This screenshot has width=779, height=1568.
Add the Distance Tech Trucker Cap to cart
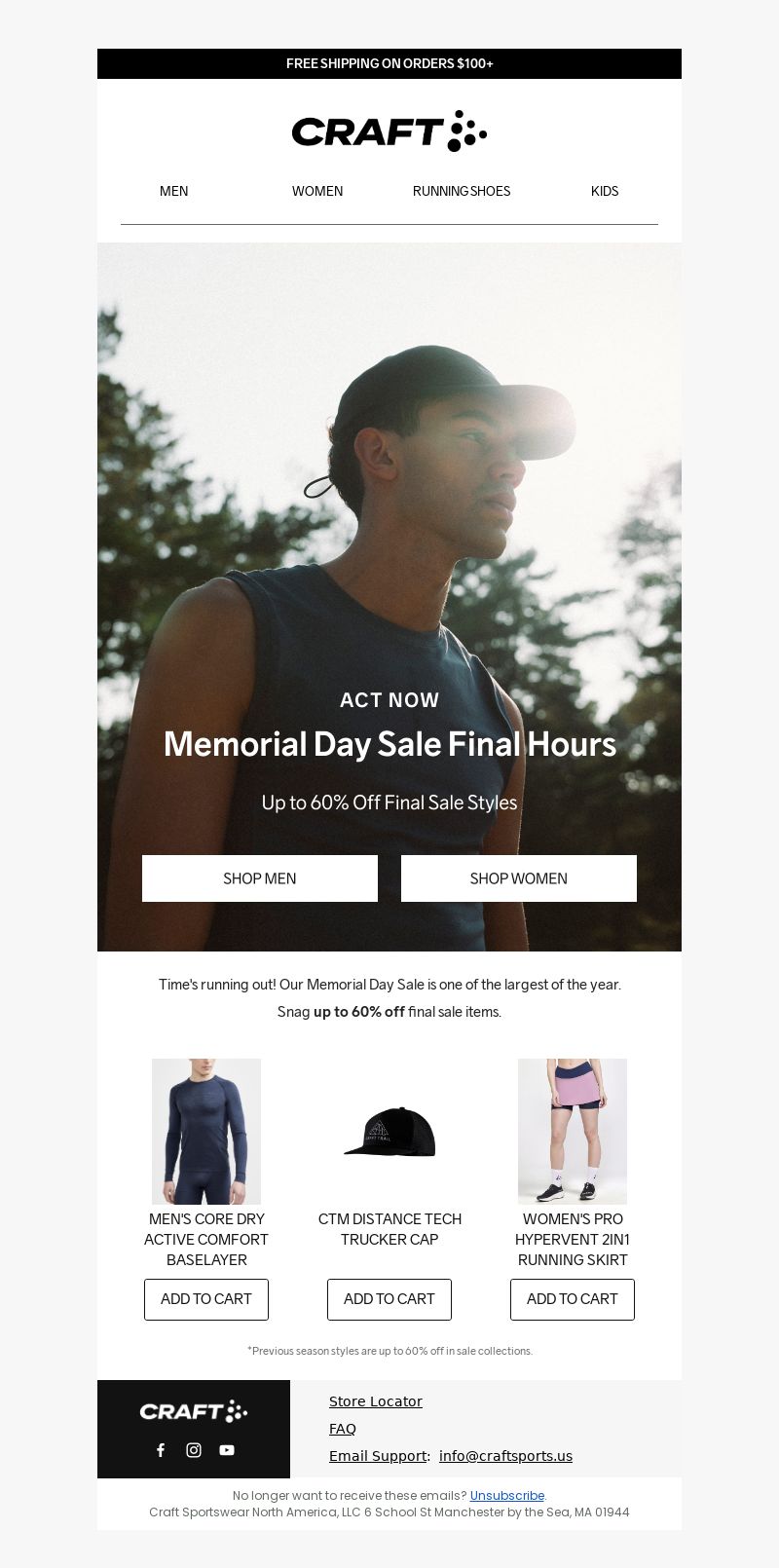tap(389, 1299)
